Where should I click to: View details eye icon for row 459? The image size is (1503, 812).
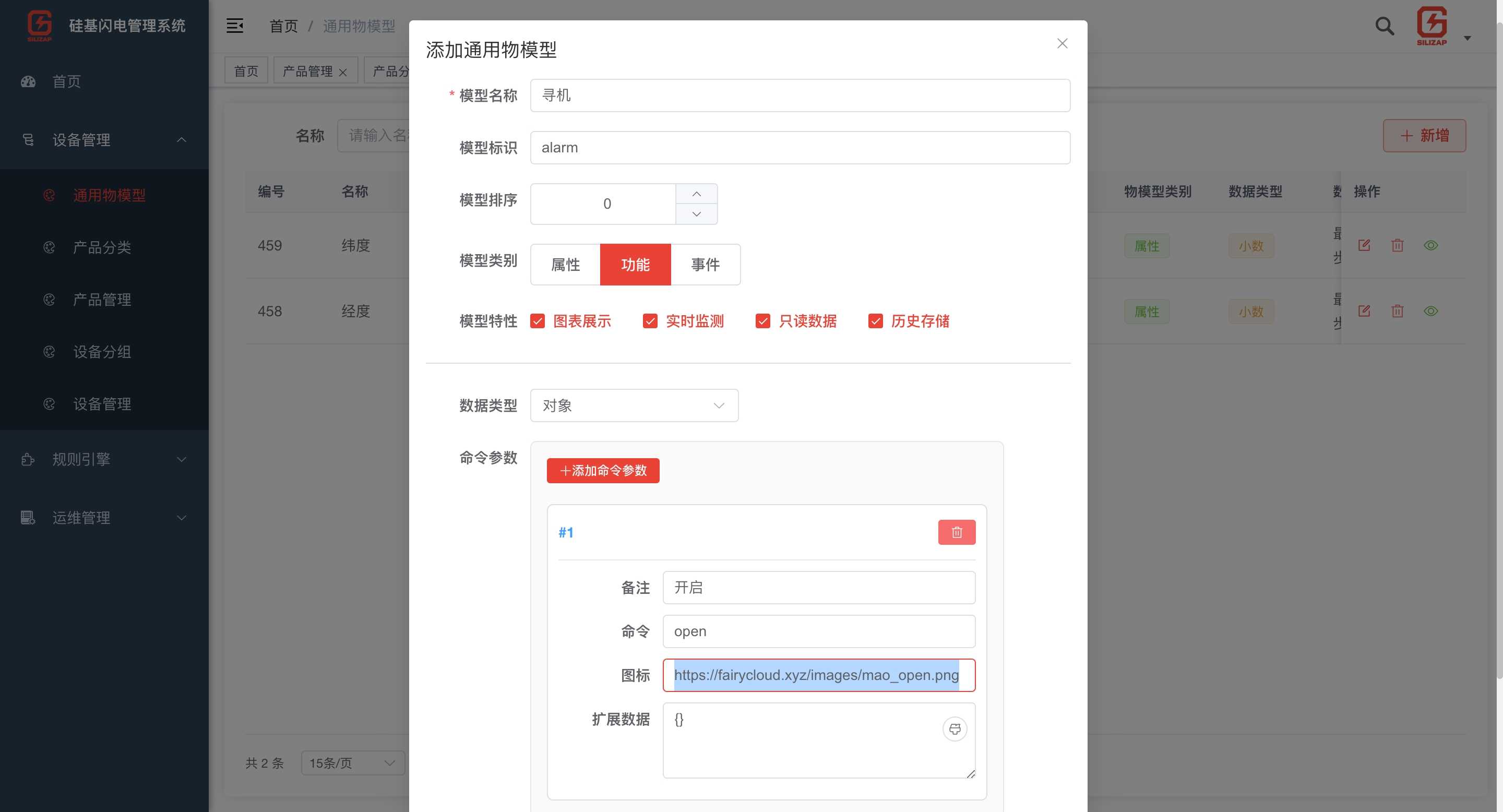click(1430, 245)
